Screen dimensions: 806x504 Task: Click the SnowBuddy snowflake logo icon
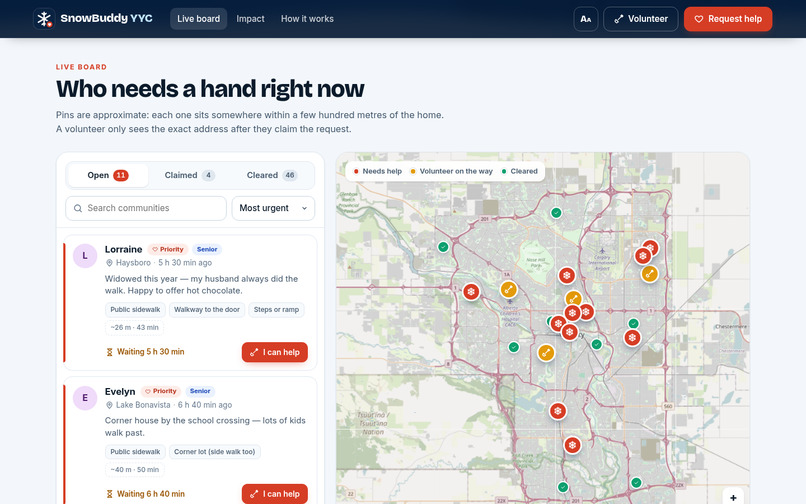(44, 19)
